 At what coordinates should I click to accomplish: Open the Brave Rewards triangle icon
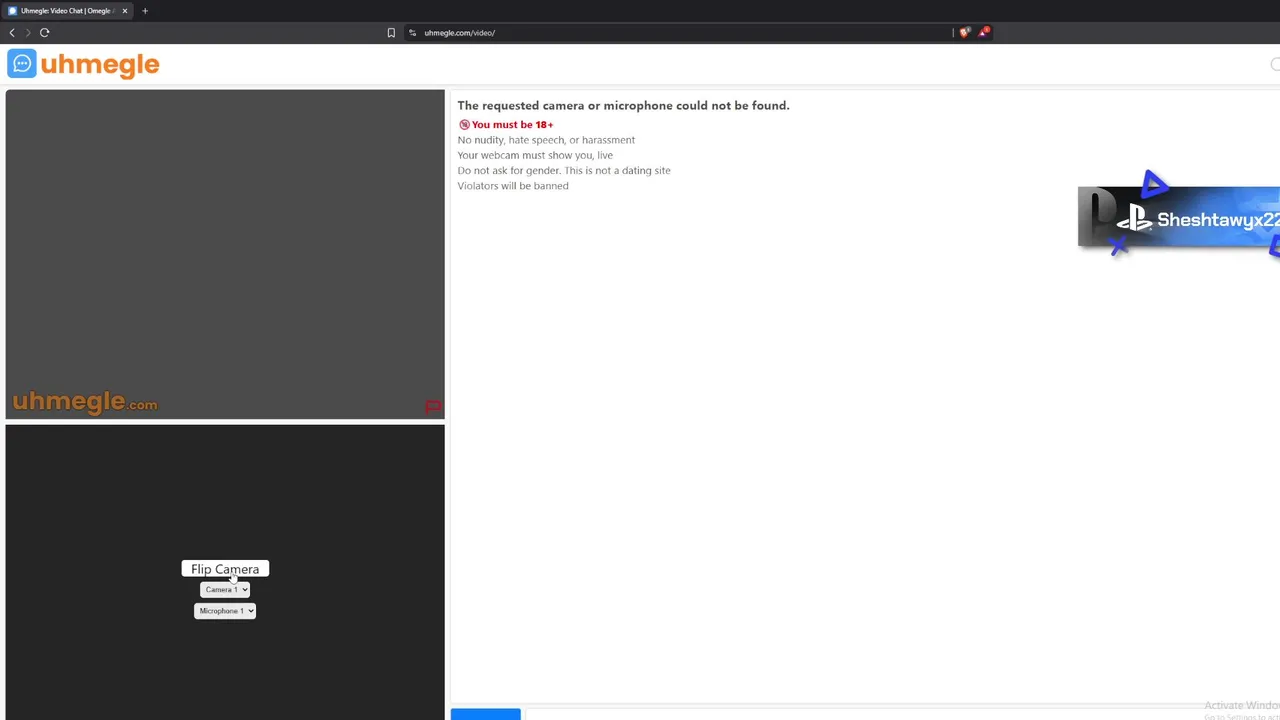click(x=984, y=32)
